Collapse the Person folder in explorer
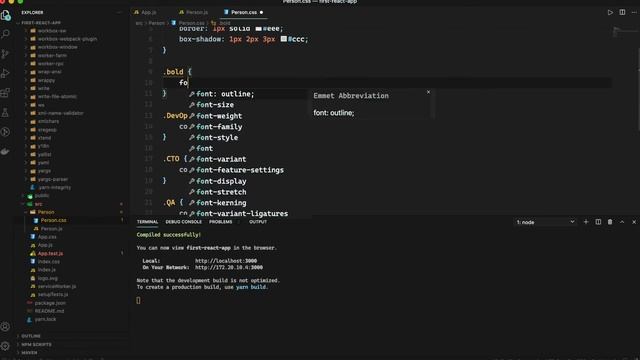Screen dimensions: 640x360 (x=46, y=212)
